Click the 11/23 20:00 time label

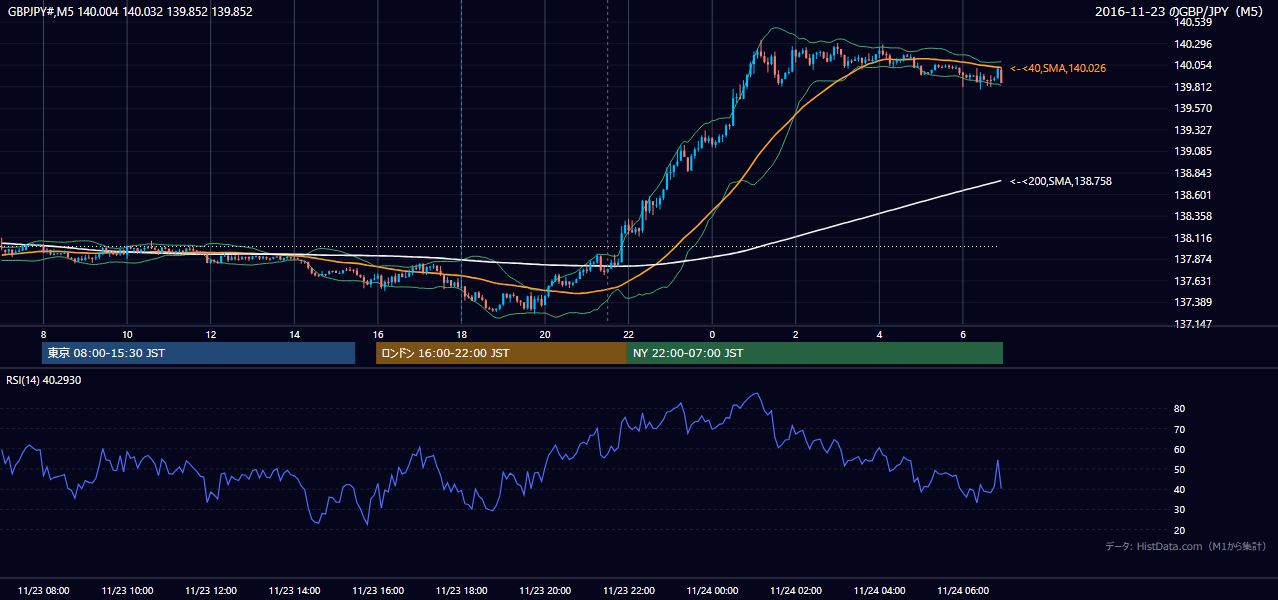coord(545,591)
